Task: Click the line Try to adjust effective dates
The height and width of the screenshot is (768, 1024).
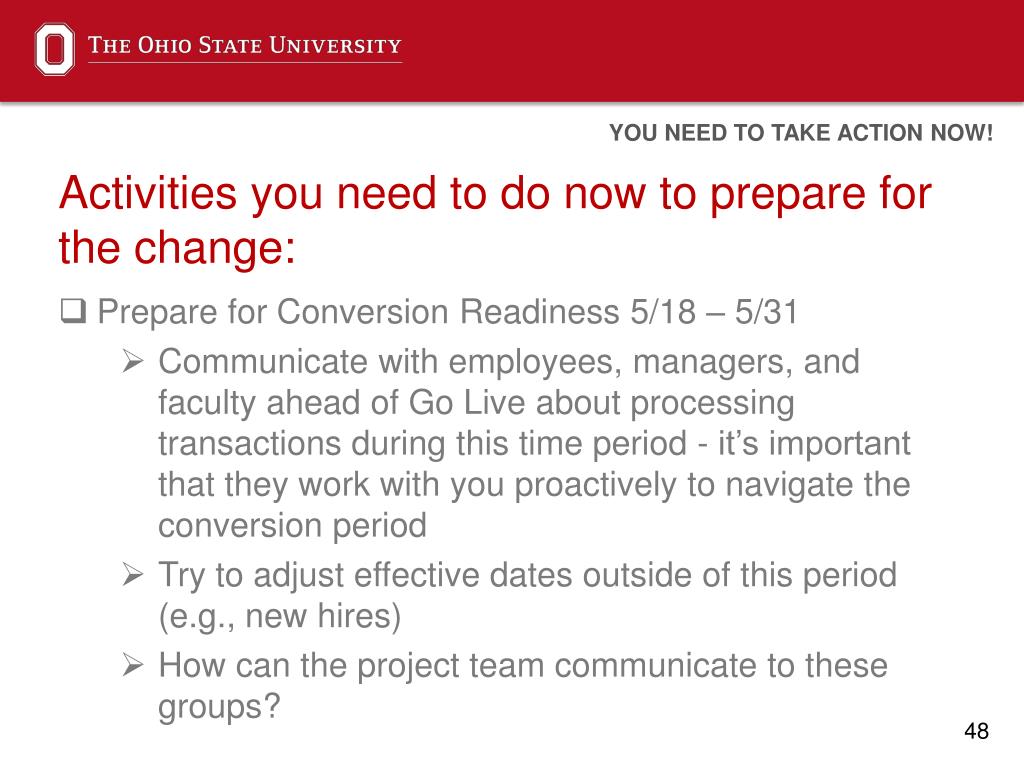Action: point(528,575)
